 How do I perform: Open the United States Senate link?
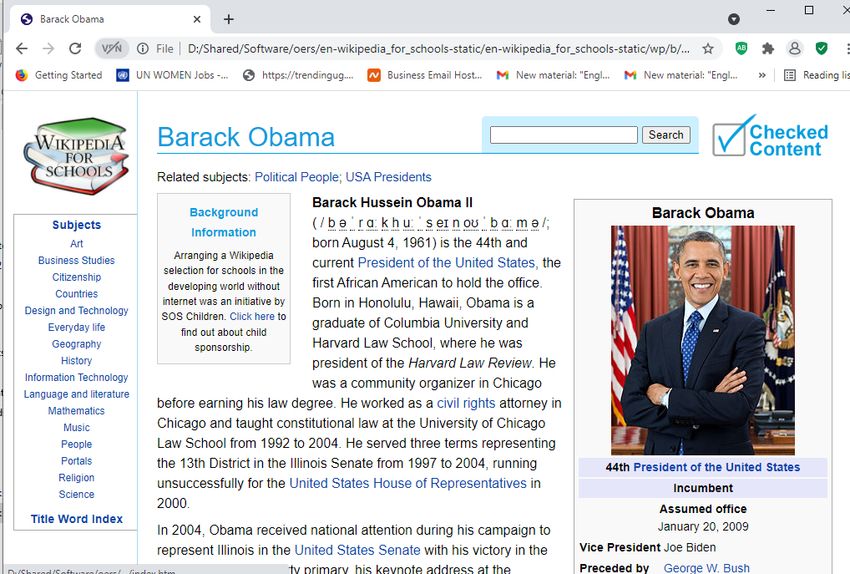point(357,550)
